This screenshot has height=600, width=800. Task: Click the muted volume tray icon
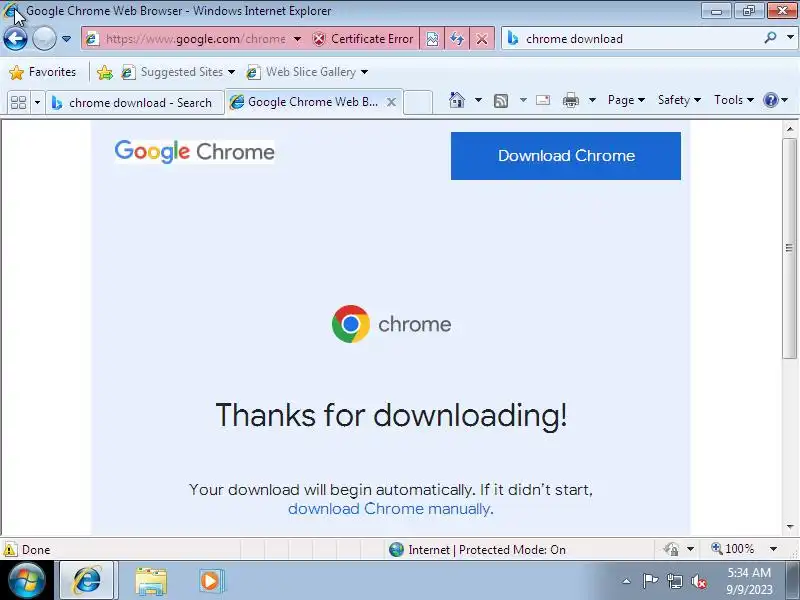pyautogui.click(x=699, y=581)
